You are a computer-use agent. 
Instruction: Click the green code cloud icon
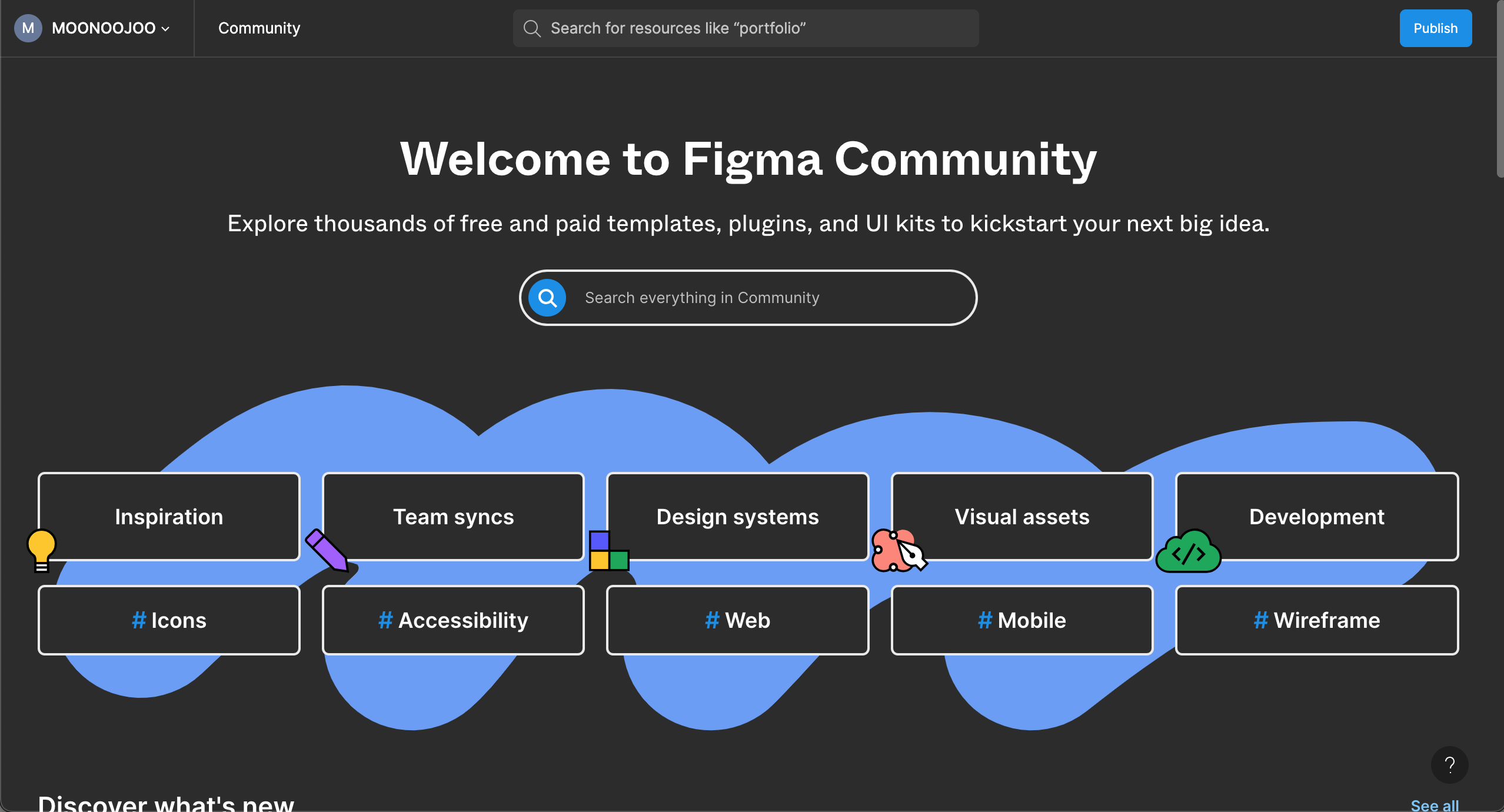tap(1188, 553)
